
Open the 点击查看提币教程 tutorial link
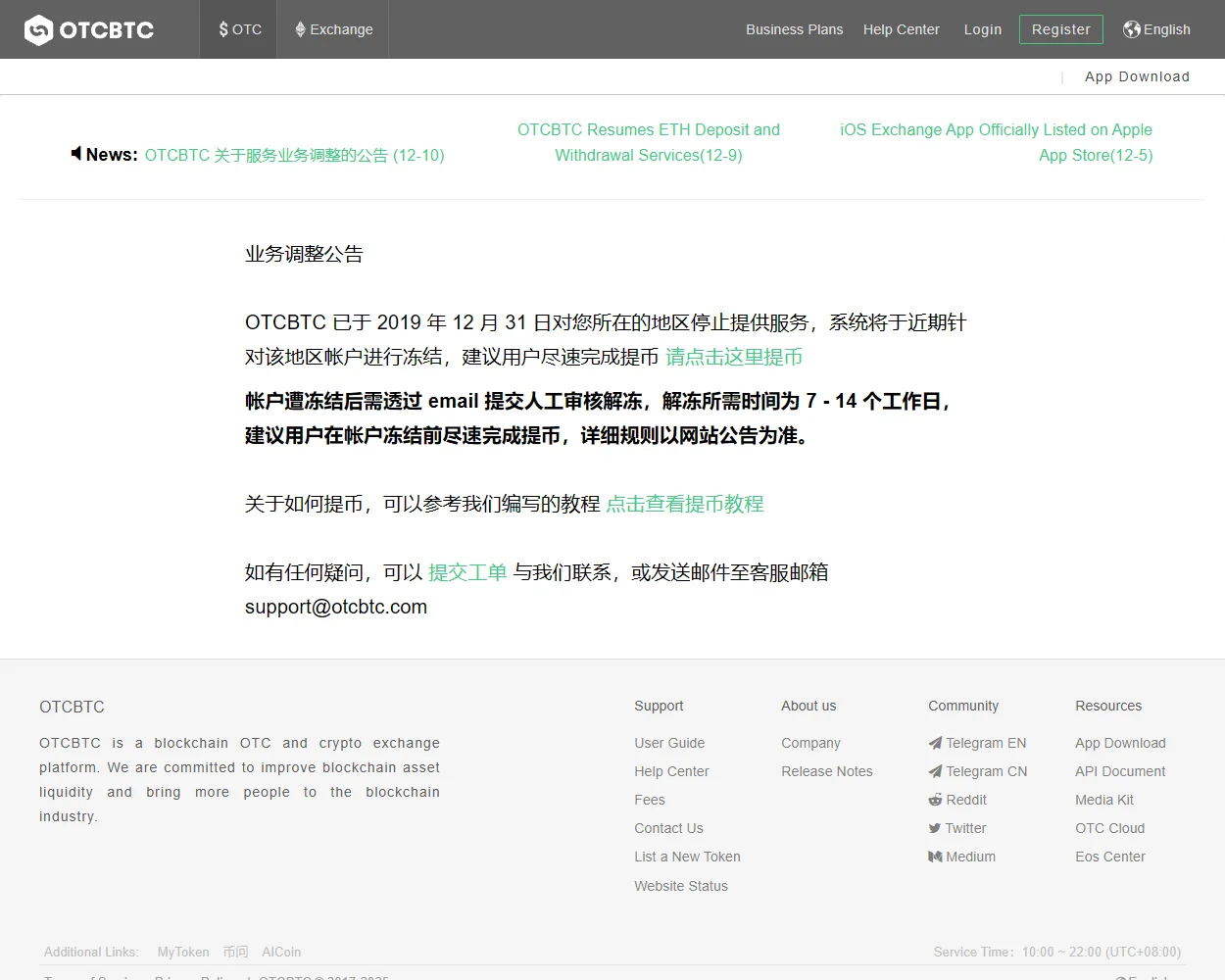(685, 504)
